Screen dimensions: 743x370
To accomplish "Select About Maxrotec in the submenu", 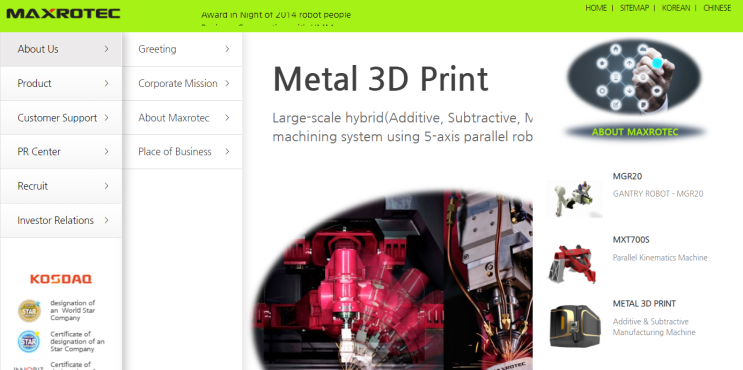I will click(182, 118).
